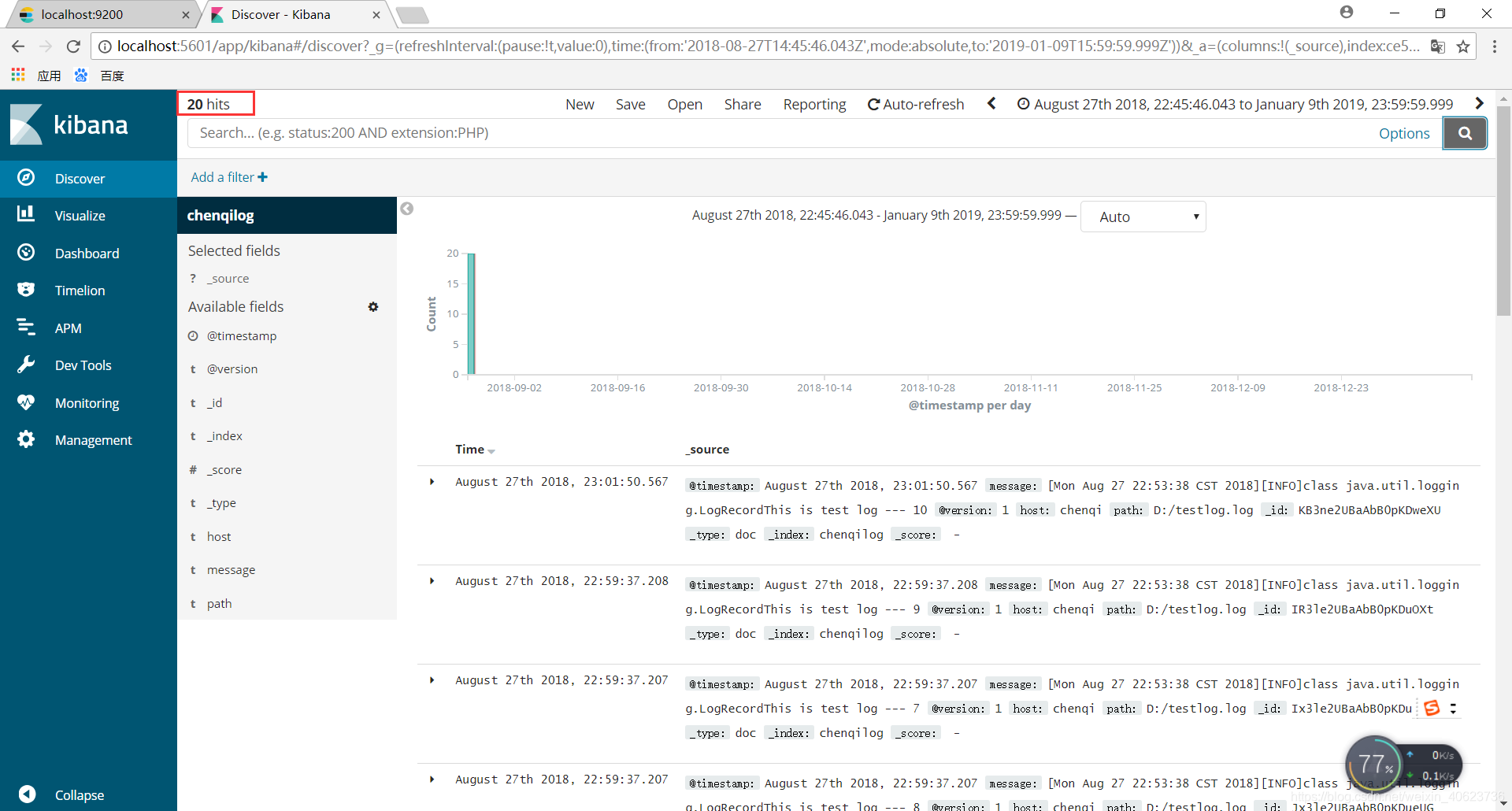Open the chenqilog index pattern selector
Image resolution: width=1512 pixels, height=811 pixels.
point(287,215)
